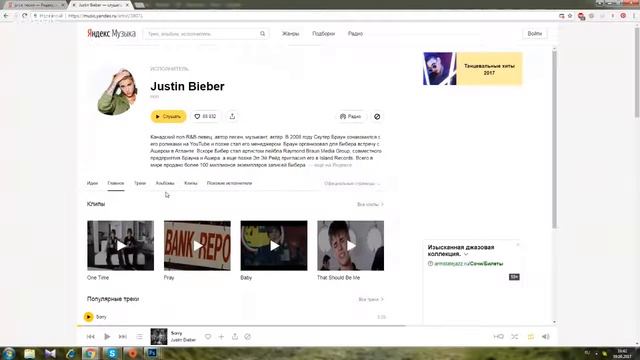
Task: Play the Baby video clip
Action: click(x=274, y=246)
